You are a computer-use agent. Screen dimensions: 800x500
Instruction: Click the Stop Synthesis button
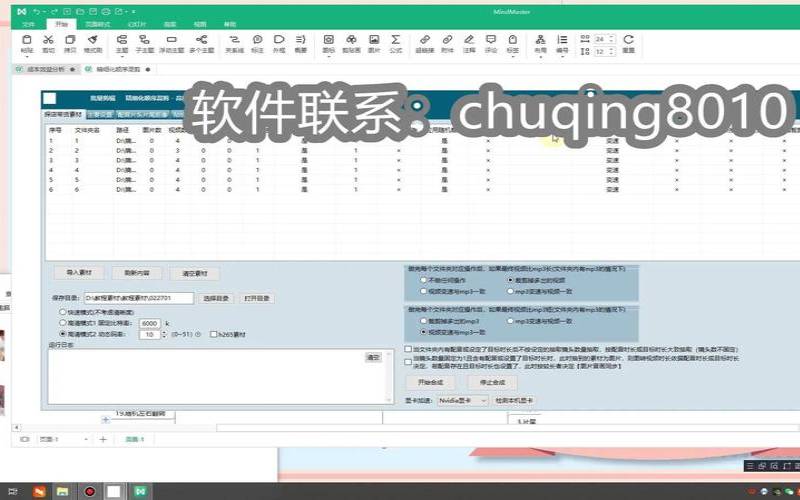492,382
